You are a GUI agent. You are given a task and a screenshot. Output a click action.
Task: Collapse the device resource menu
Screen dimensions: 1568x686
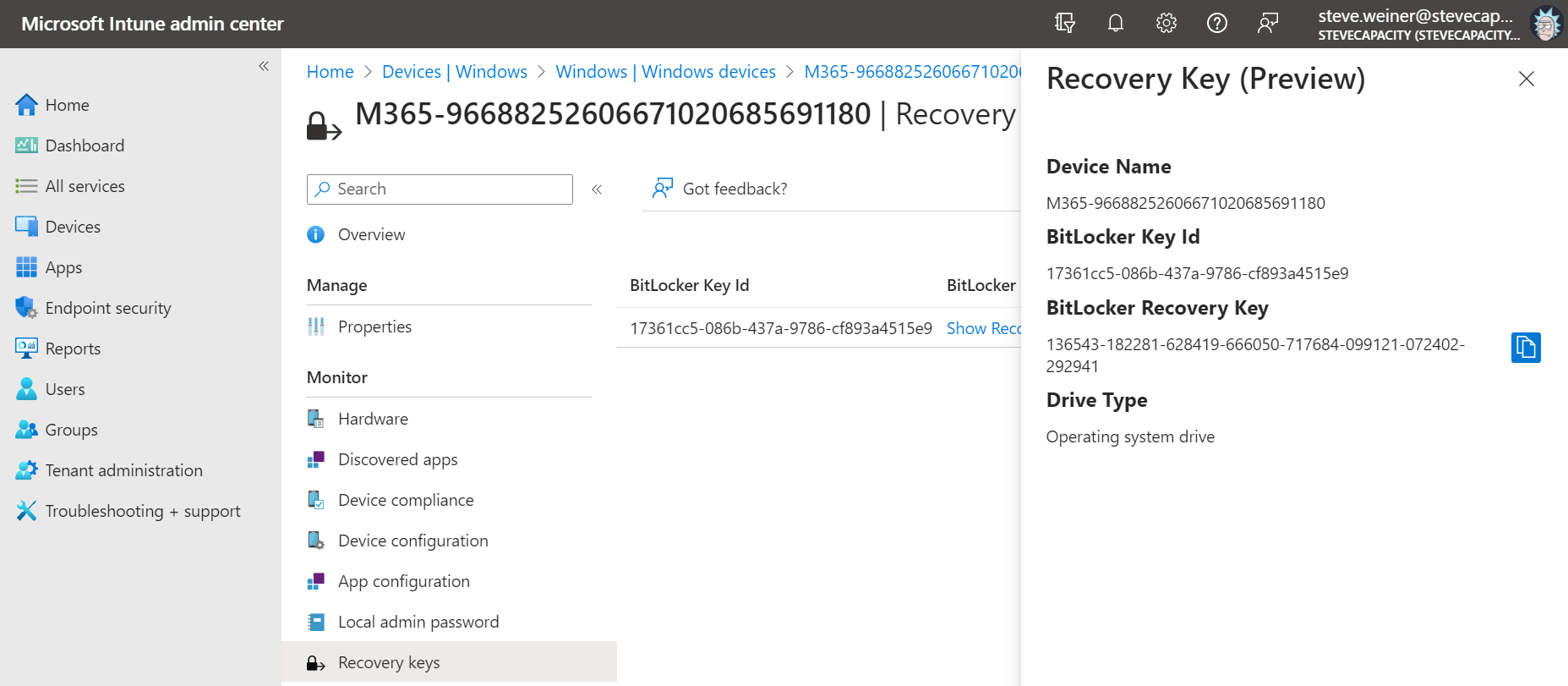[x=597, y=189]
